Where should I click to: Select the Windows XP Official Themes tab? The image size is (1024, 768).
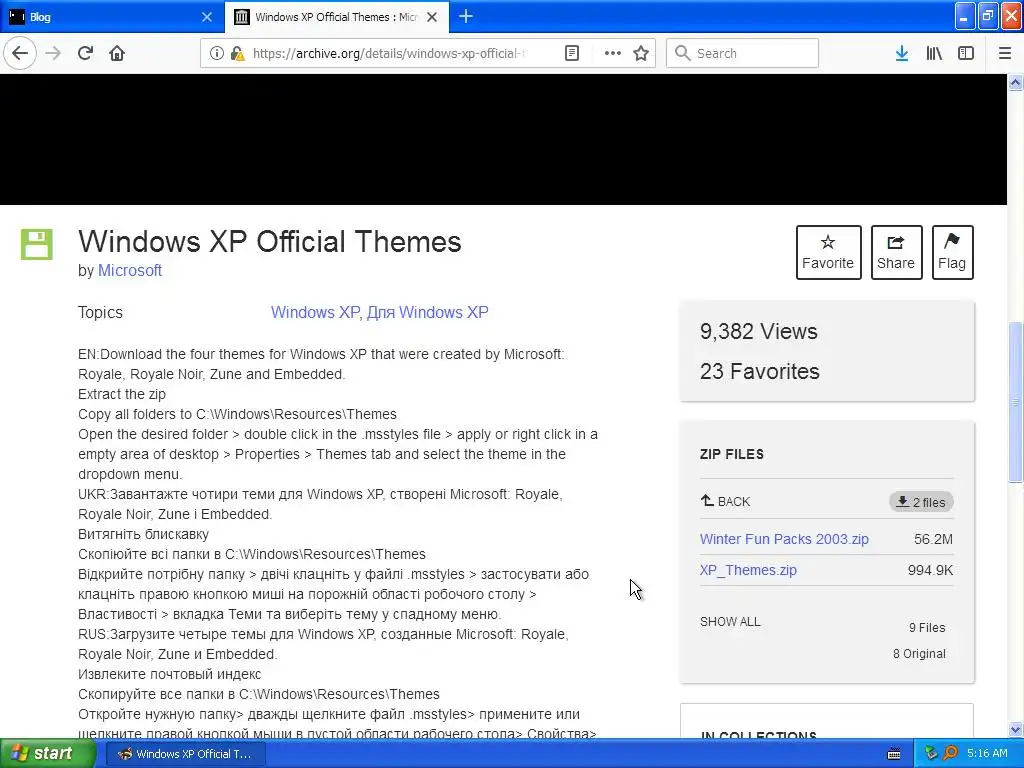coord(336,17)
